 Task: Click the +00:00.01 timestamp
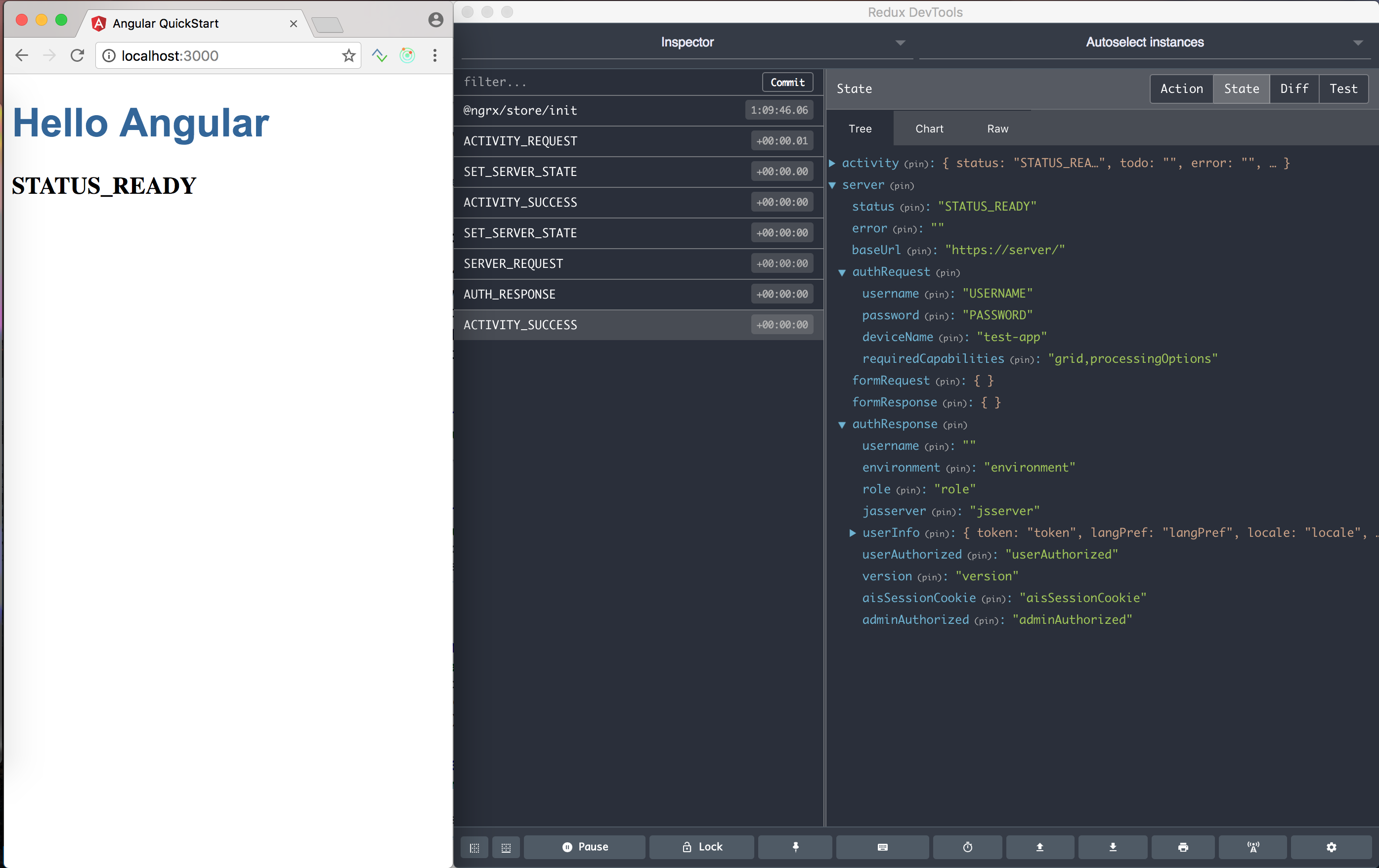pyautogui.click(x=782, y=141)
